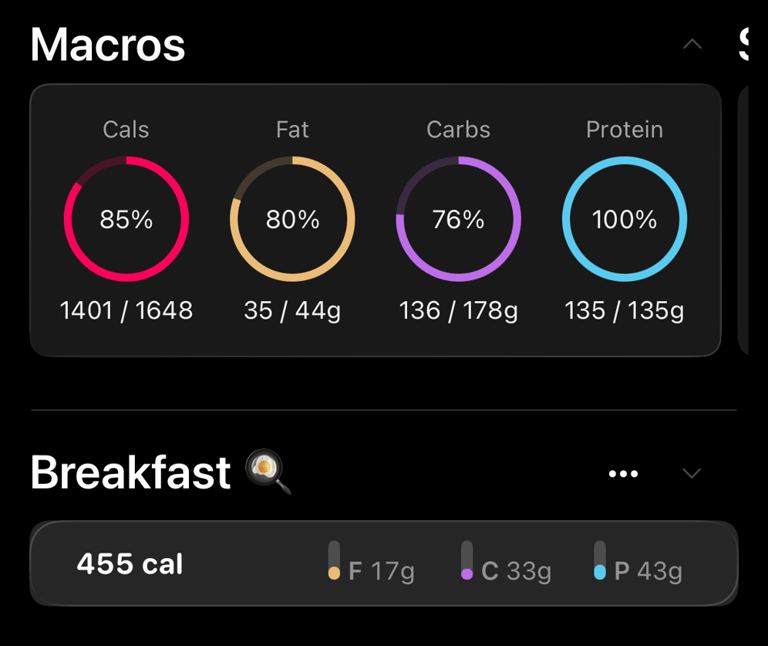Image resolution: width=768 pixels, height=646 pixels.
Task: Select the 135 / 135g protein value
Action: [624, 310]
